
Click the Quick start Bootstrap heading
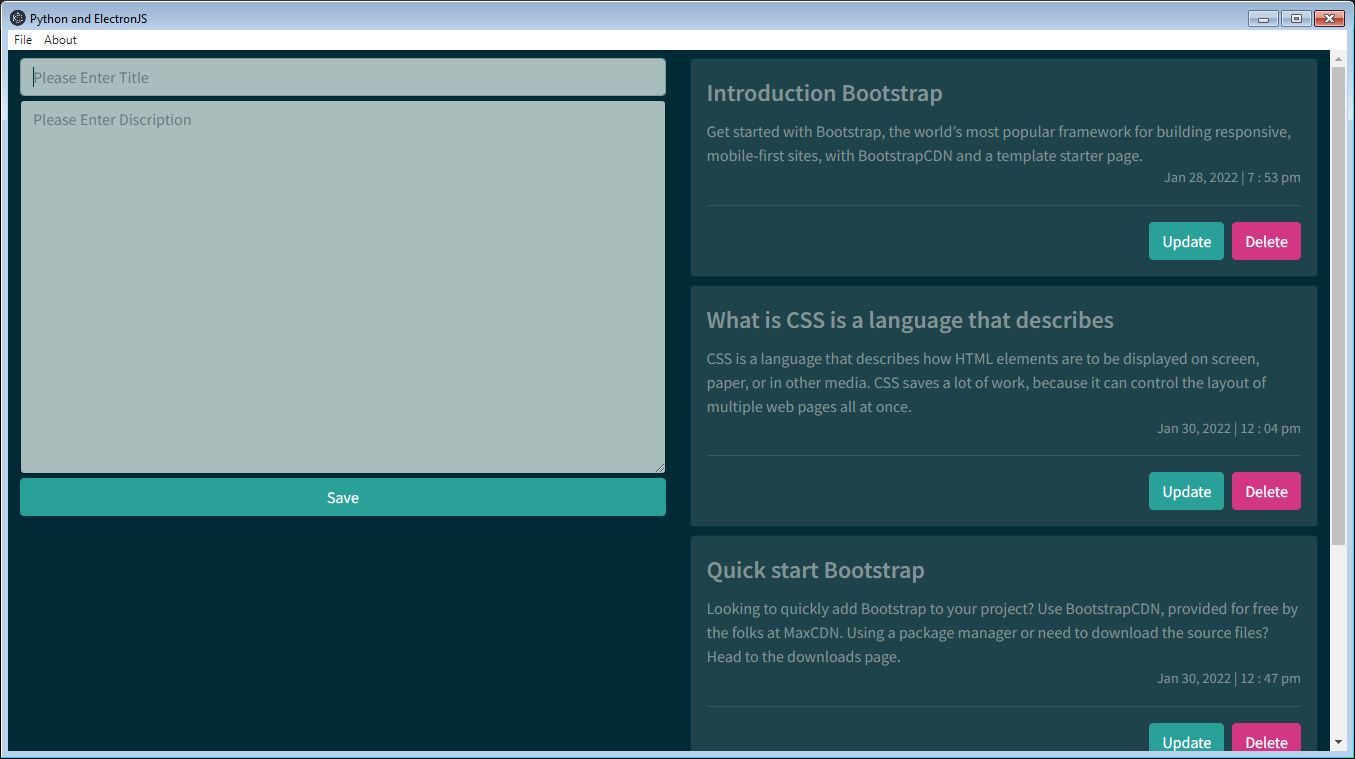(815, 570)
